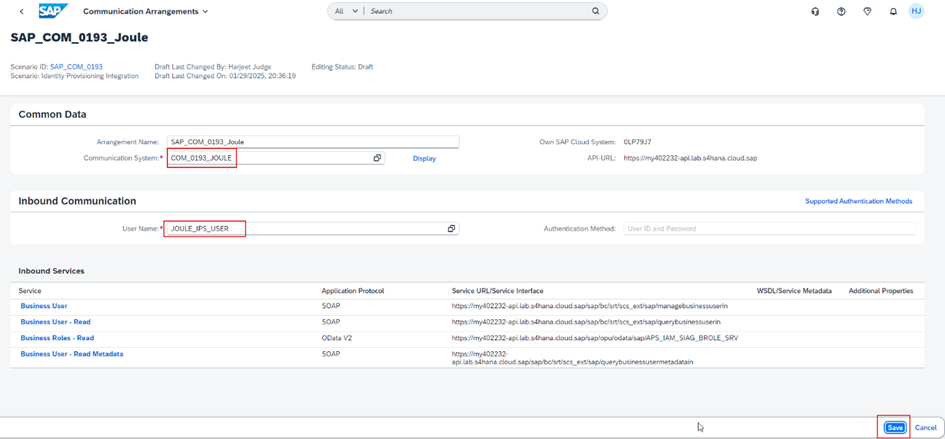
Task: Click the Display link
Action: click(424, 159)
